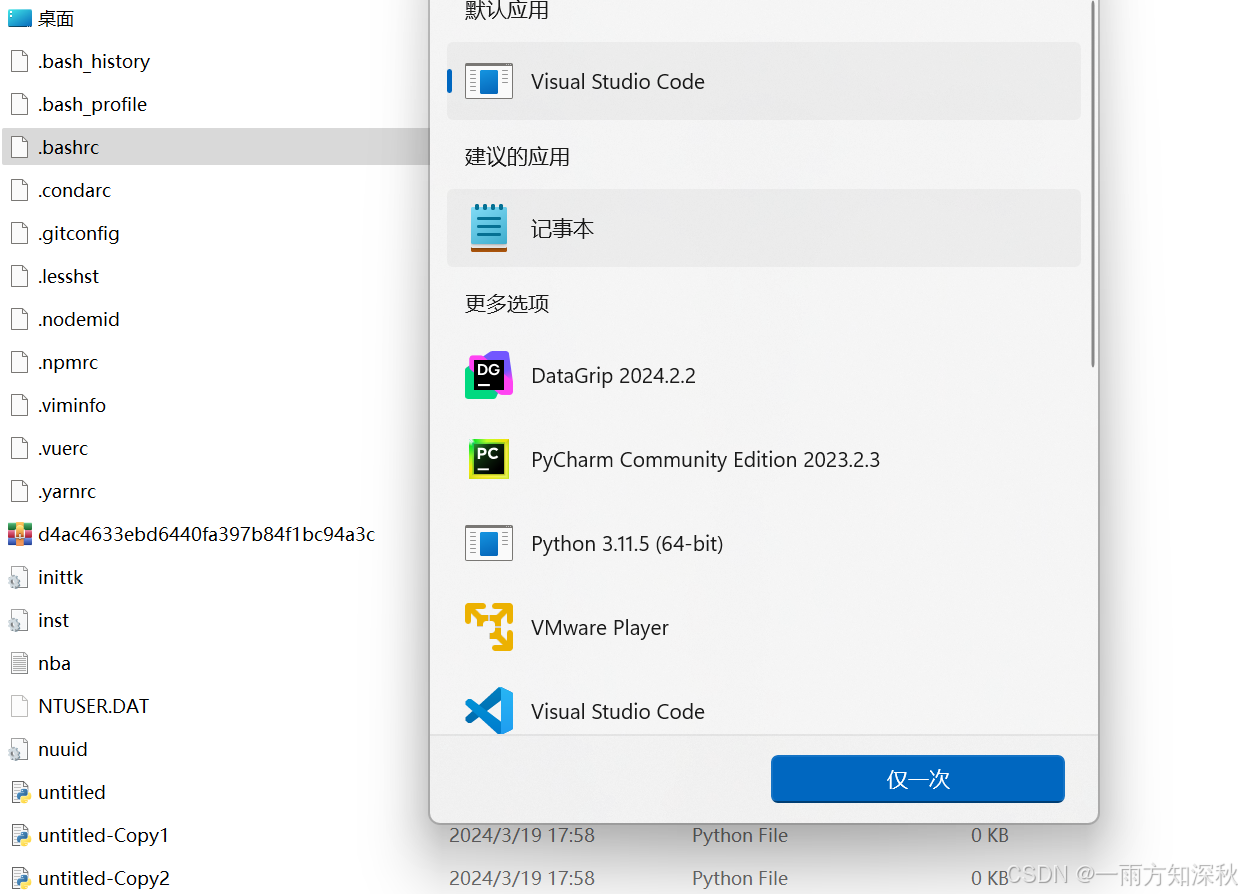1242x894 pixels.
Task: Click the blue Visual Studio Code logo icon
Action: point(489,711)
